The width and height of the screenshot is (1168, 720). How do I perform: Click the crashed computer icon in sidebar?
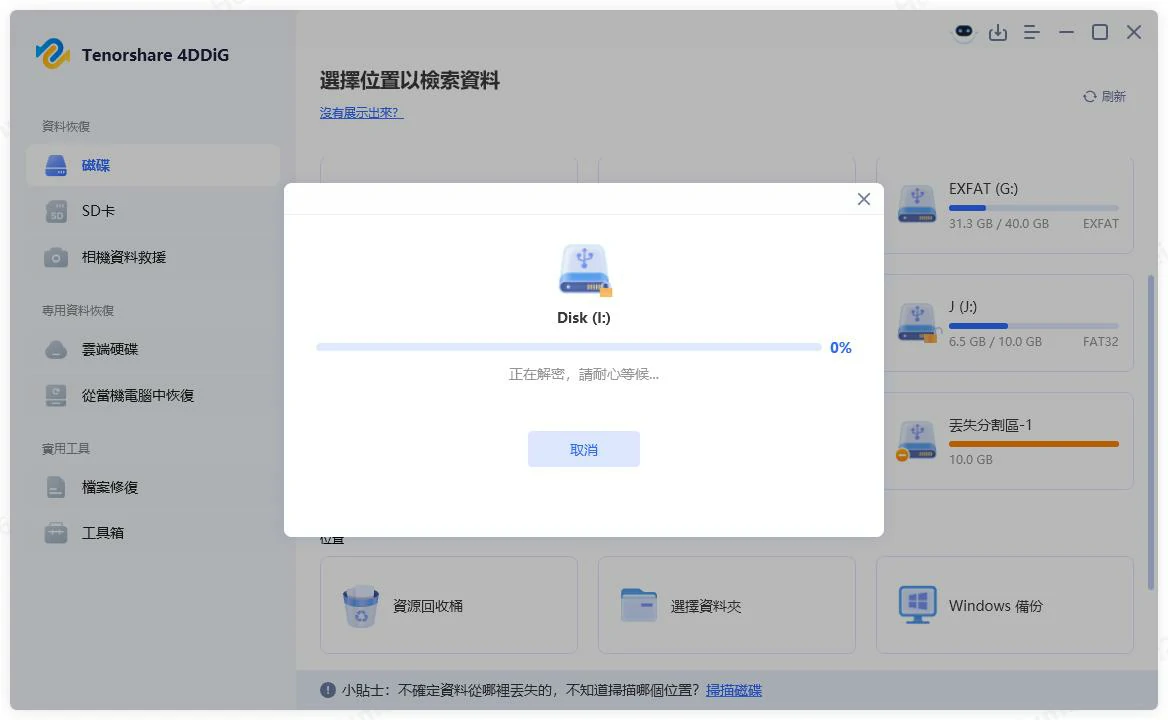[56, 395]
